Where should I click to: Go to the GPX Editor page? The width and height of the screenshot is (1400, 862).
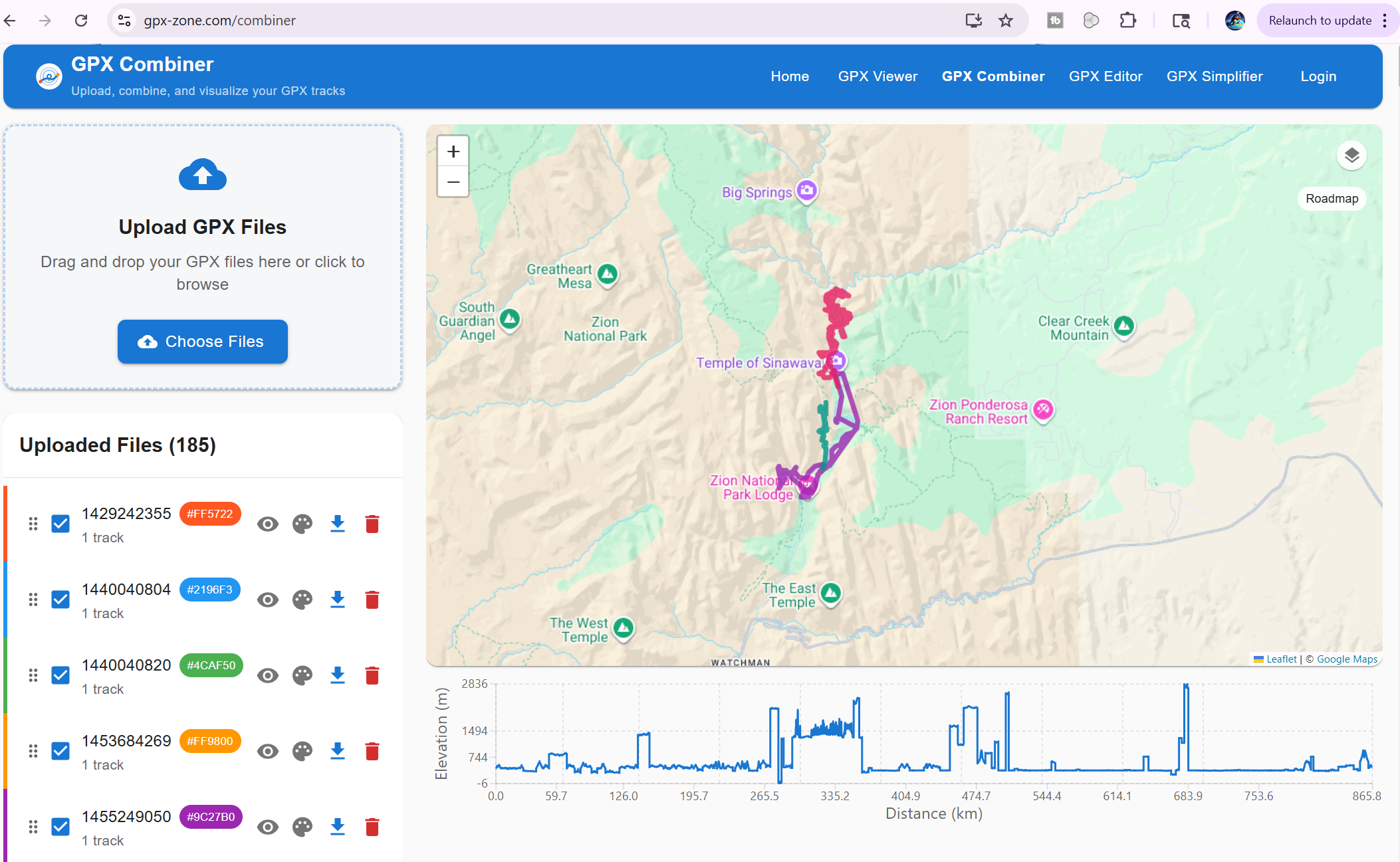(x=1106, y=76)
